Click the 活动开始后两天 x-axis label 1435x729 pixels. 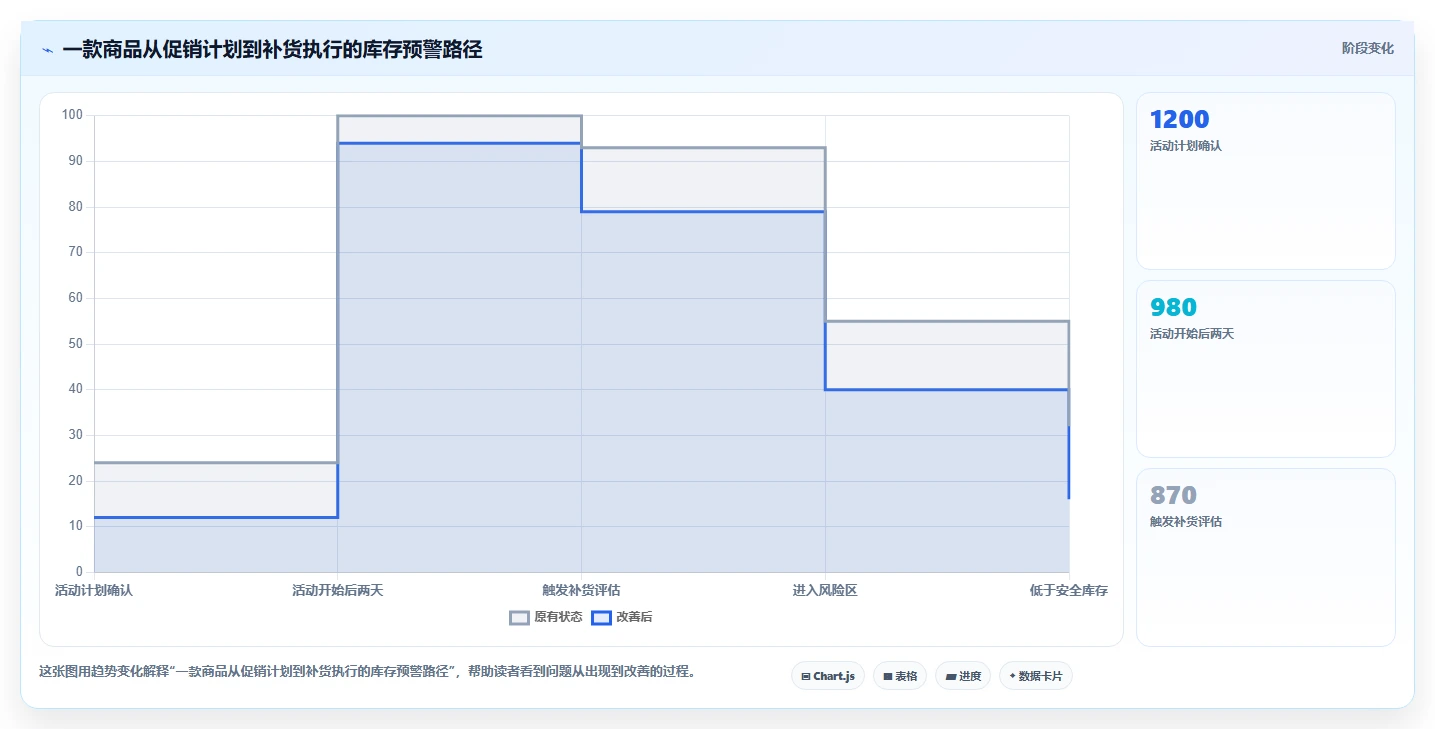point(337,590)
